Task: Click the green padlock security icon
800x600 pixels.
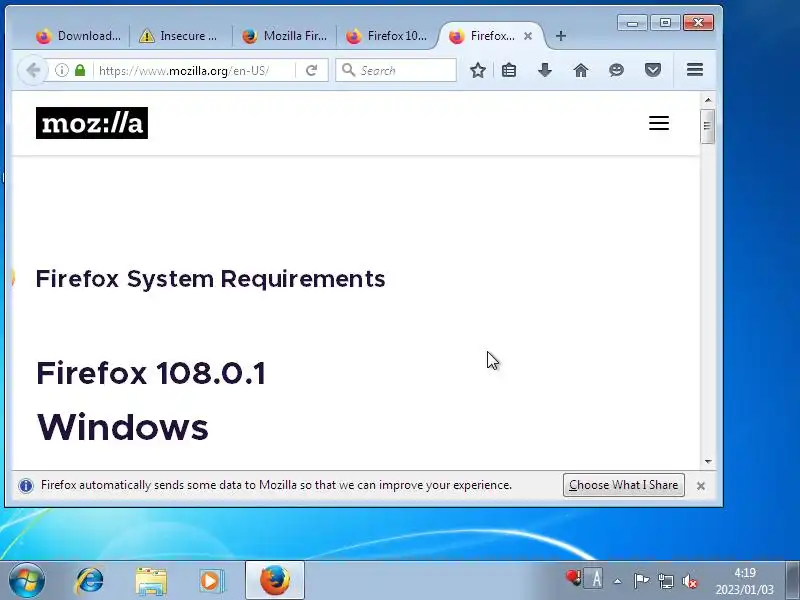Action: [80, 70]
